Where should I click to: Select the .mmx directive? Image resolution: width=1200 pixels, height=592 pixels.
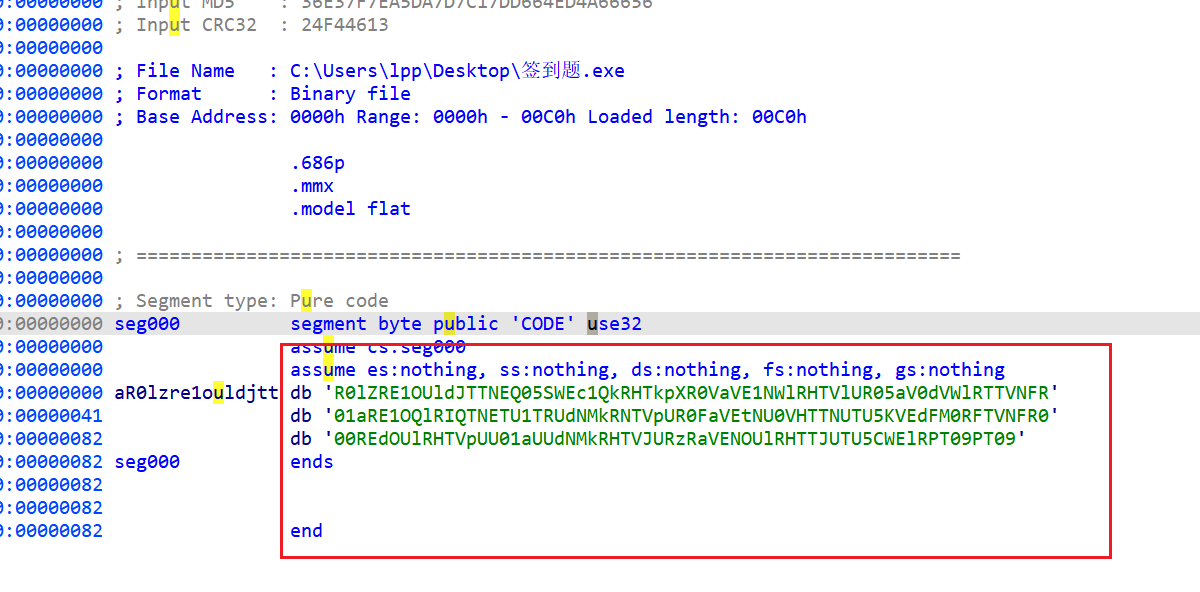[x=311, y=185]
